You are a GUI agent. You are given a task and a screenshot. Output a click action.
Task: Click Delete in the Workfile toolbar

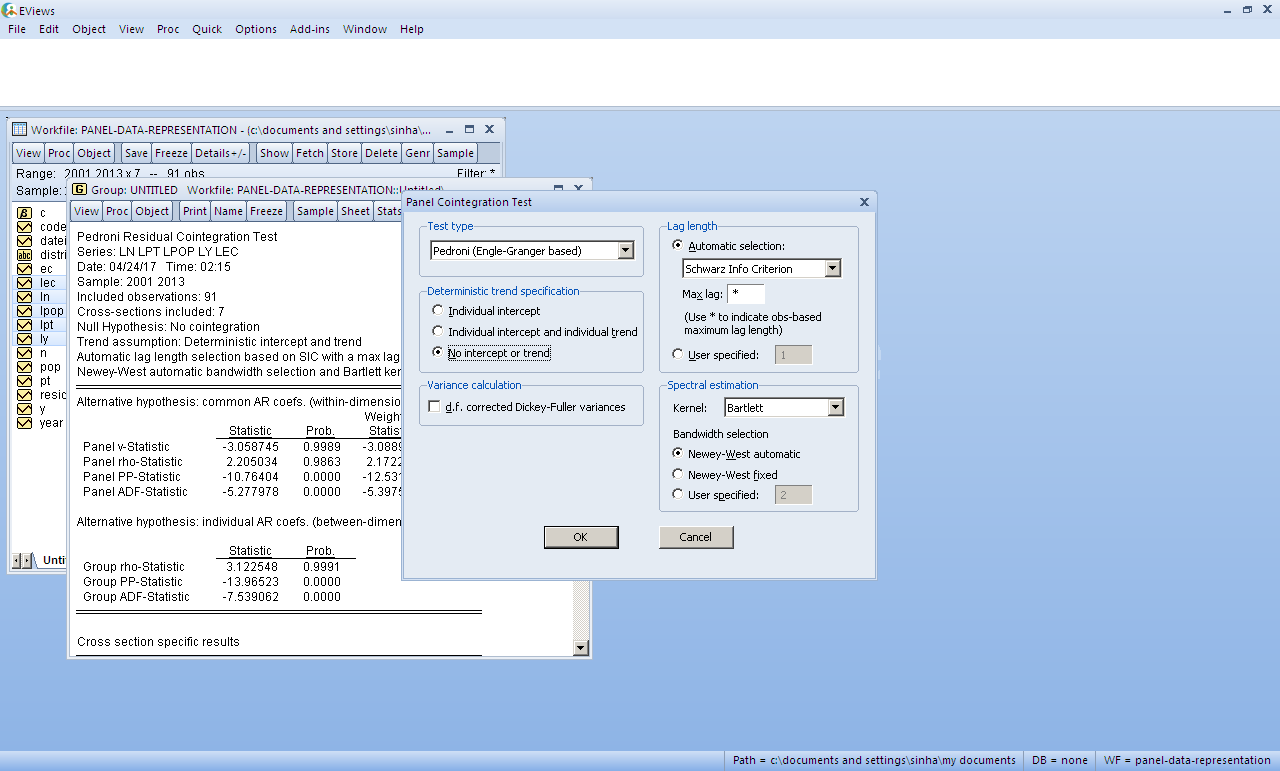(381, 153)
